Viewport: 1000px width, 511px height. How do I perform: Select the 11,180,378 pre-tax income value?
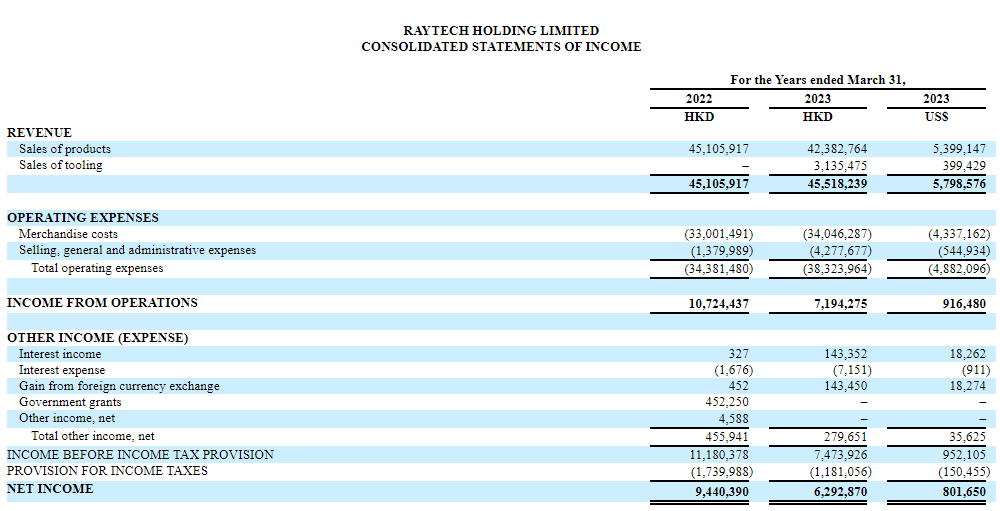[x=719, y=455]
